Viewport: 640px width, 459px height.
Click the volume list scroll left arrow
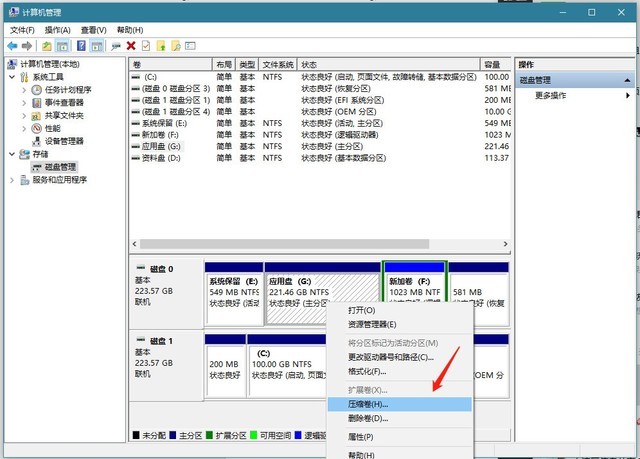[135, 244]
